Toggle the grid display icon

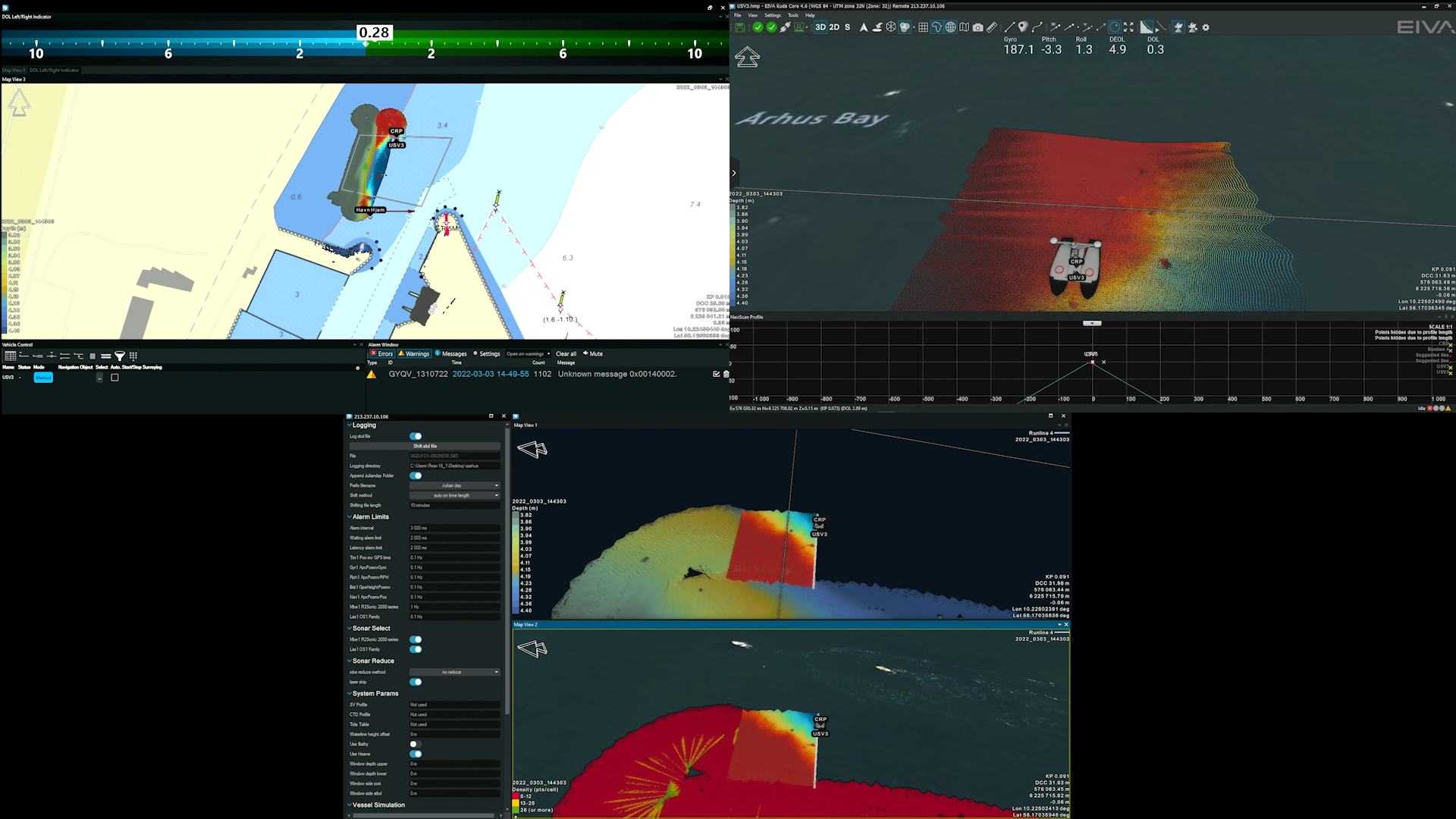pos(923,27)
